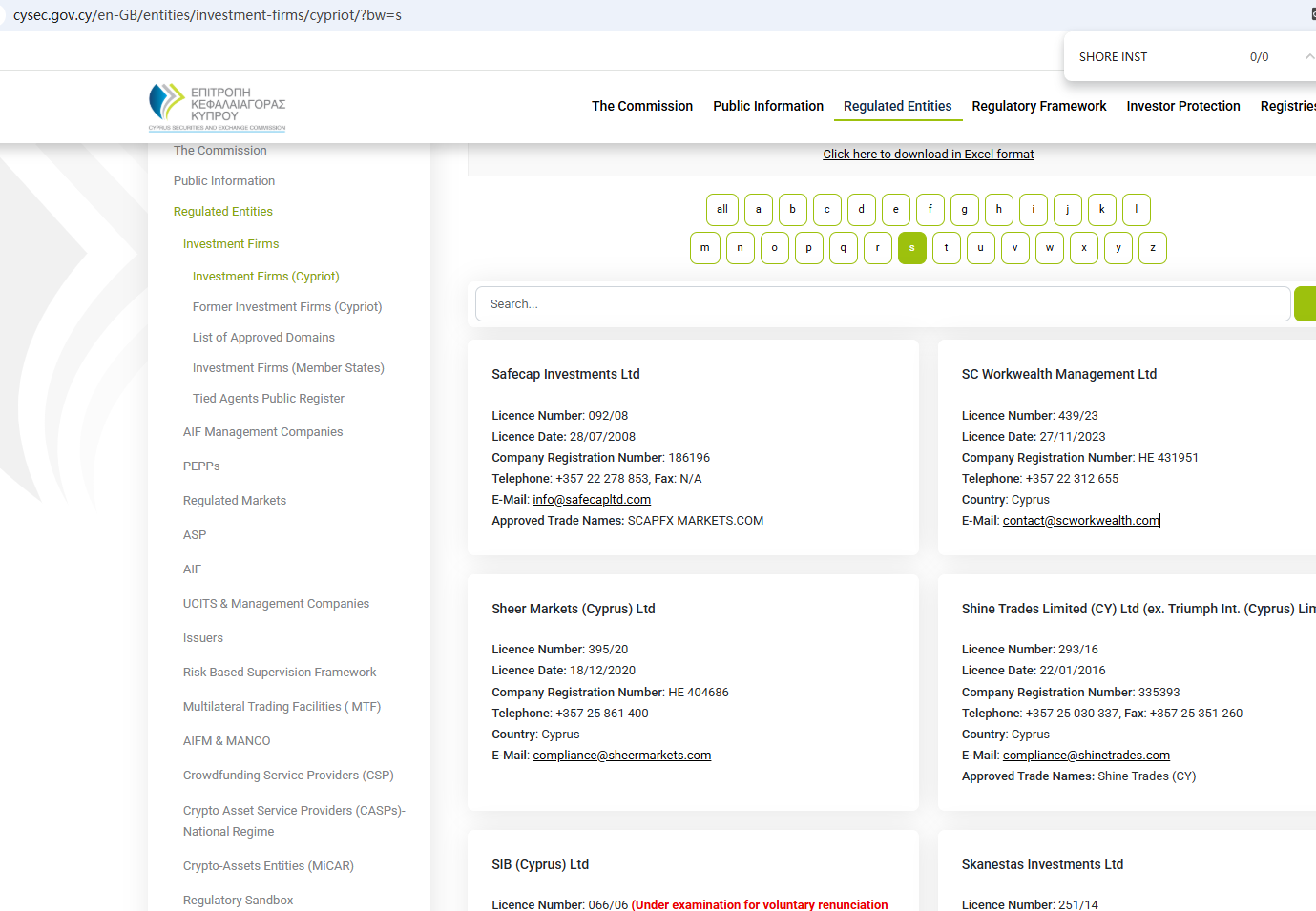Go to Crowdfunding Service Providers (CSP)
The image size is (1316, 911).
click(288, 776)
